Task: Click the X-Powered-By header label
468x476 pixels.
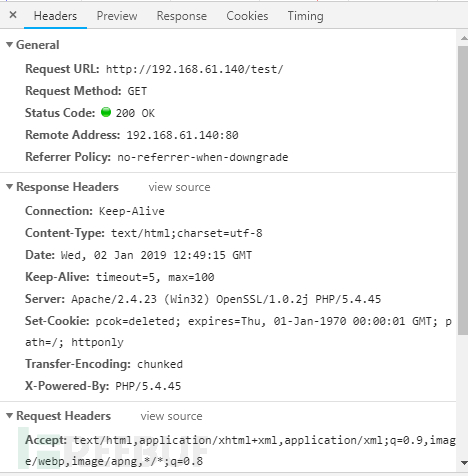Action: (x=67, y=386)
